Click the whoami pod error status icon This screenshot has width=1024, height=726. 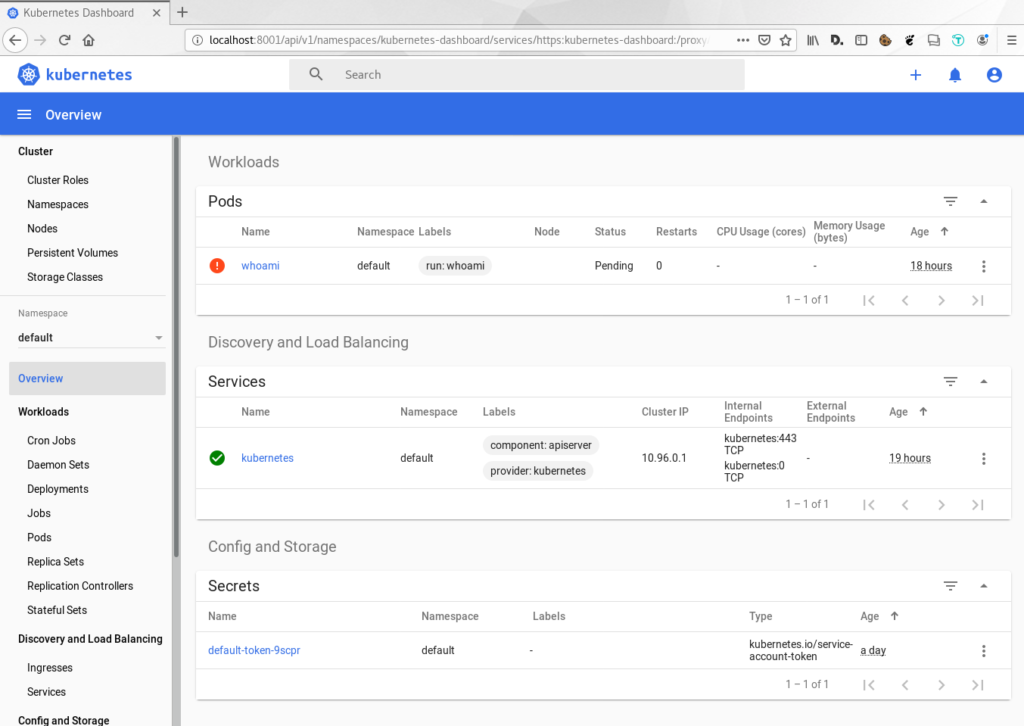217,266
